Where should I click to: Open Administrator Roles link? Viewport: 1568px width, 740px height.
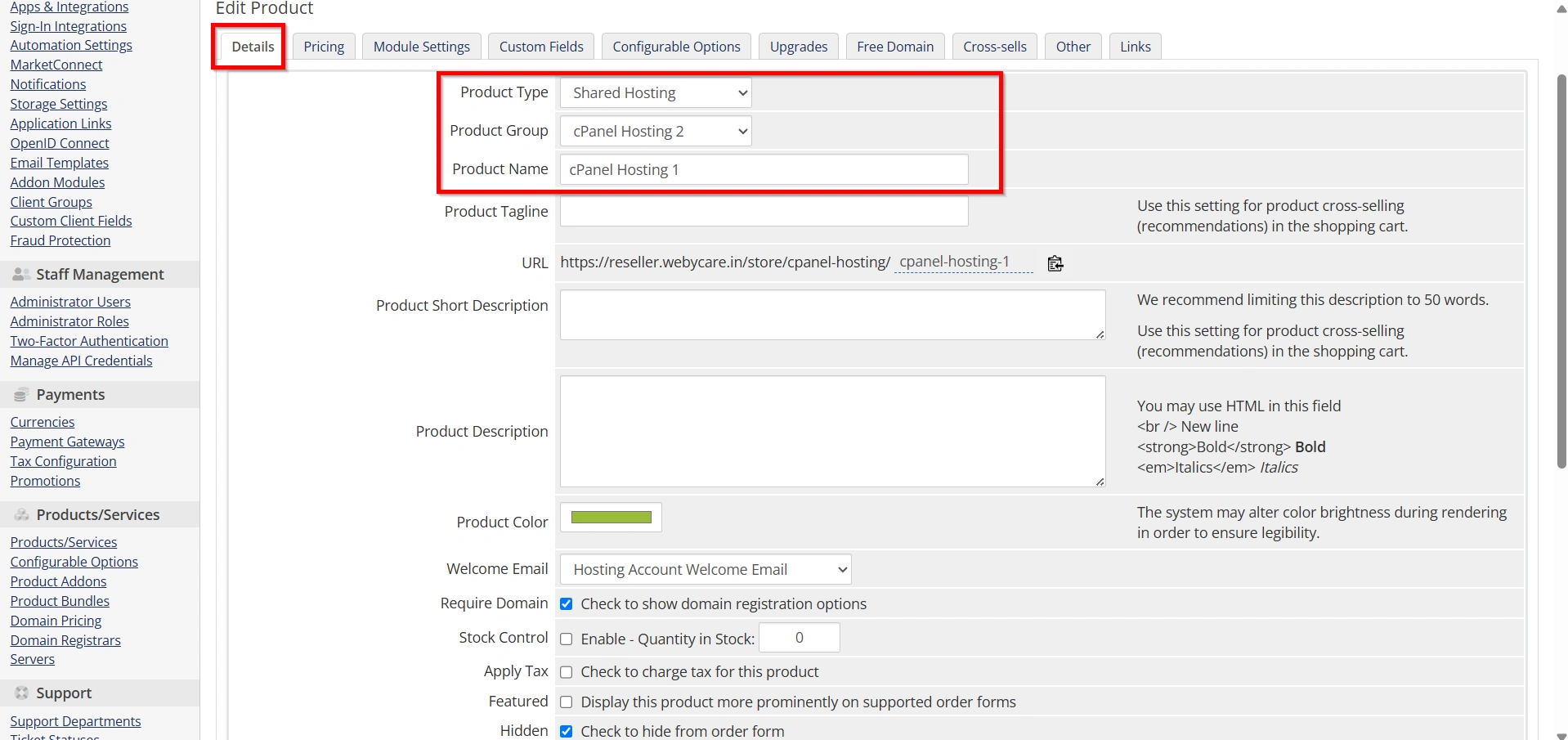(69, 321)
